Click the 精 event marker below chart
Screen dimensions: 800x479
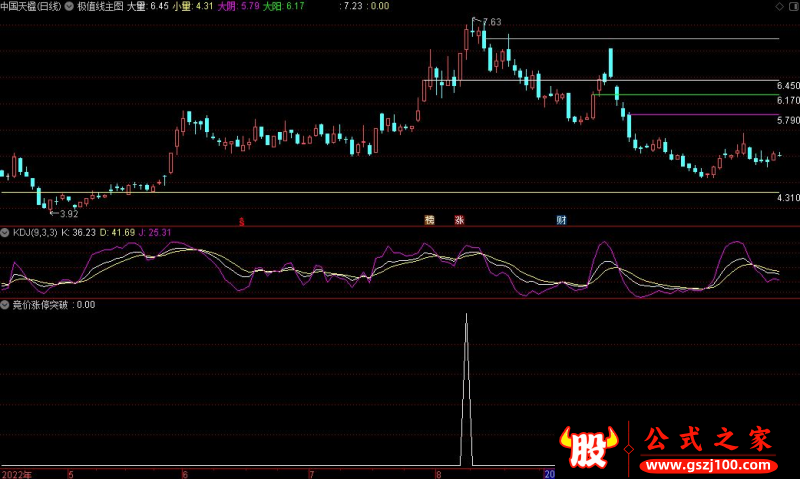tap(429, 220)
